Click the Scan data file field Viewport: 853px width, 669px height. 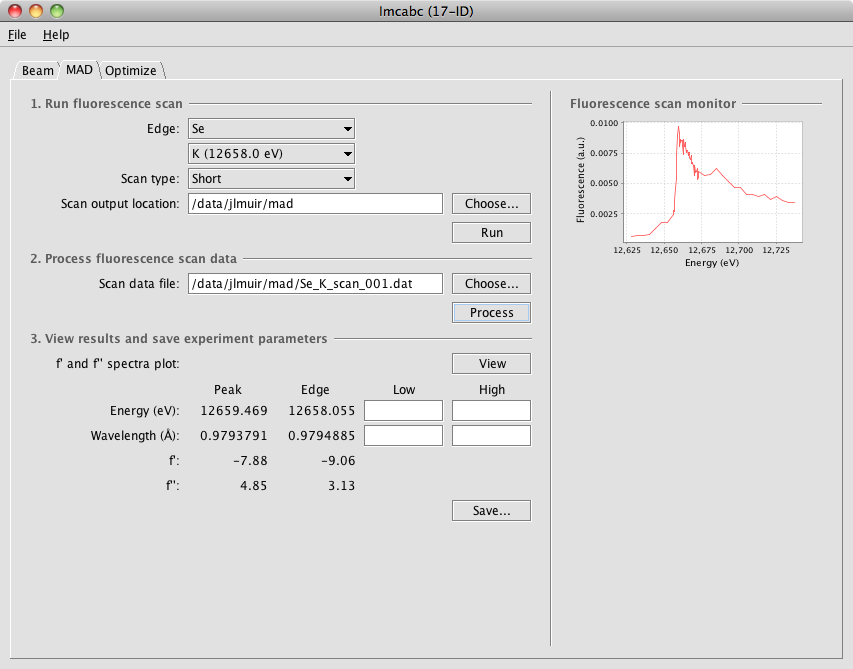coord(316,284)
